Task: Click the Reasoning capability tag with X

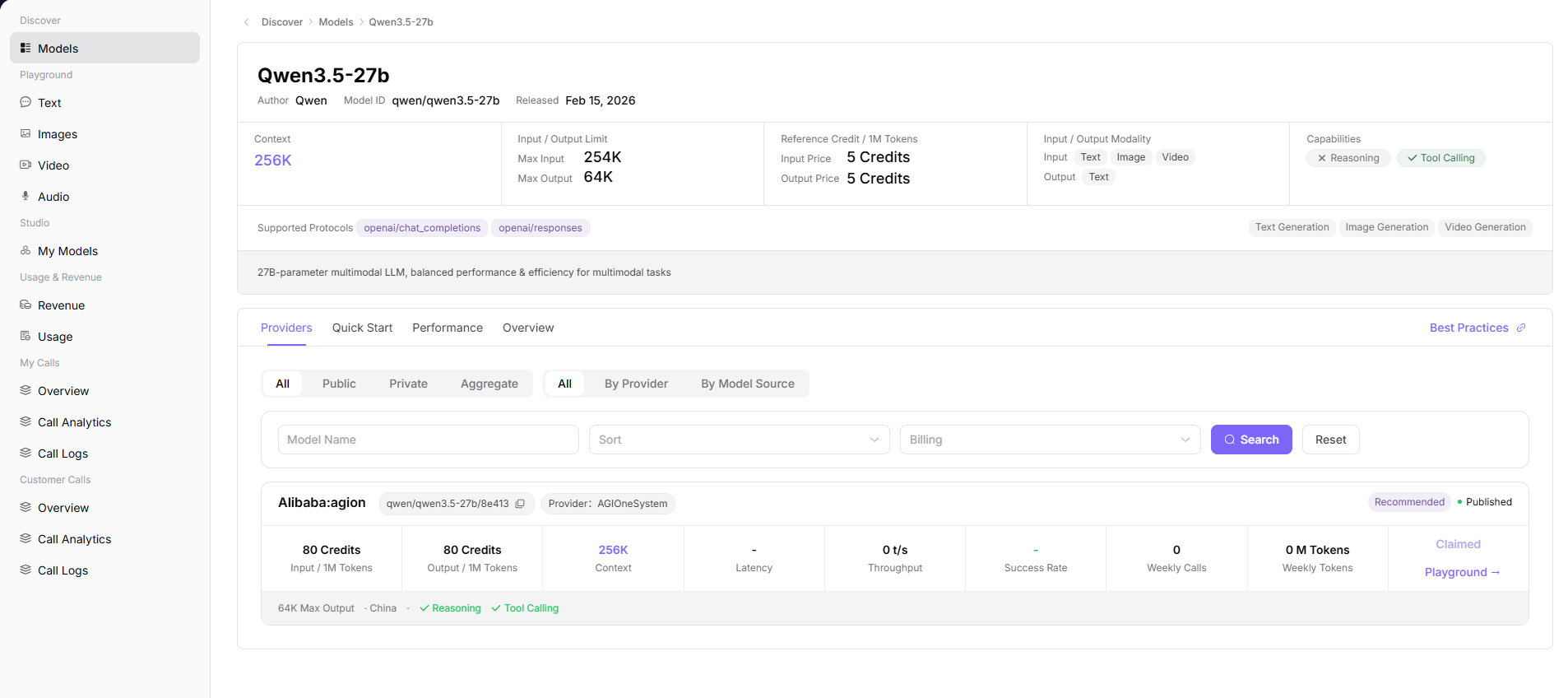Action: coord(1348,158)
